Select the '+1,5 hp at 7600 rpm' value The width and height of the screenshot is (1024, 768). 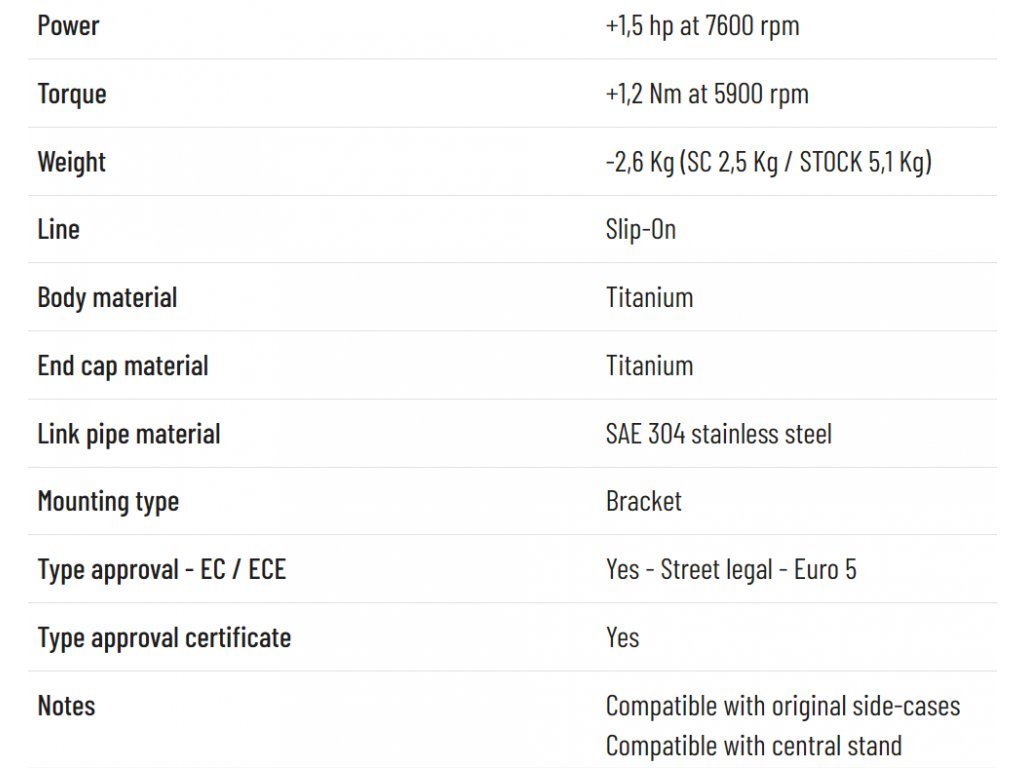click(703, 26)
